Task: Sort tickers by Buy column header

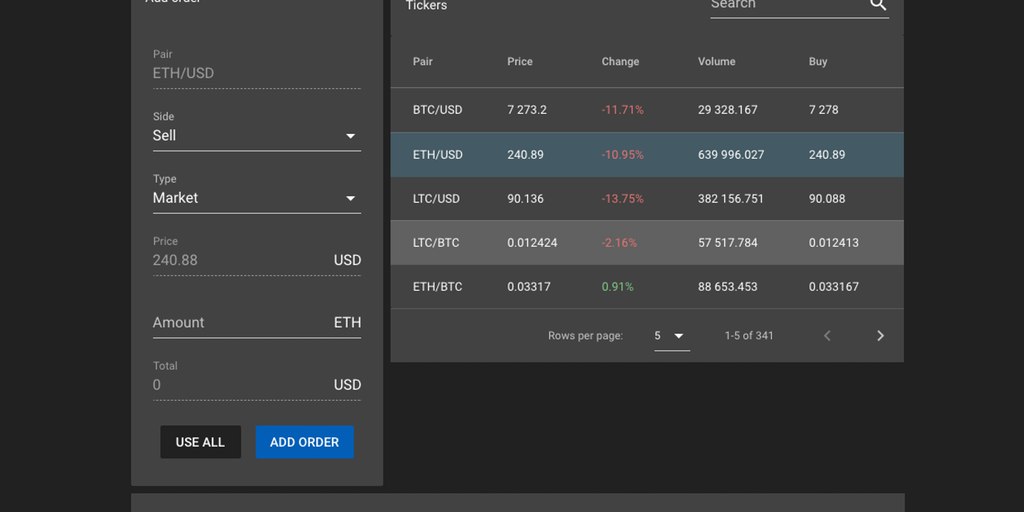Action: coord(818,61)
